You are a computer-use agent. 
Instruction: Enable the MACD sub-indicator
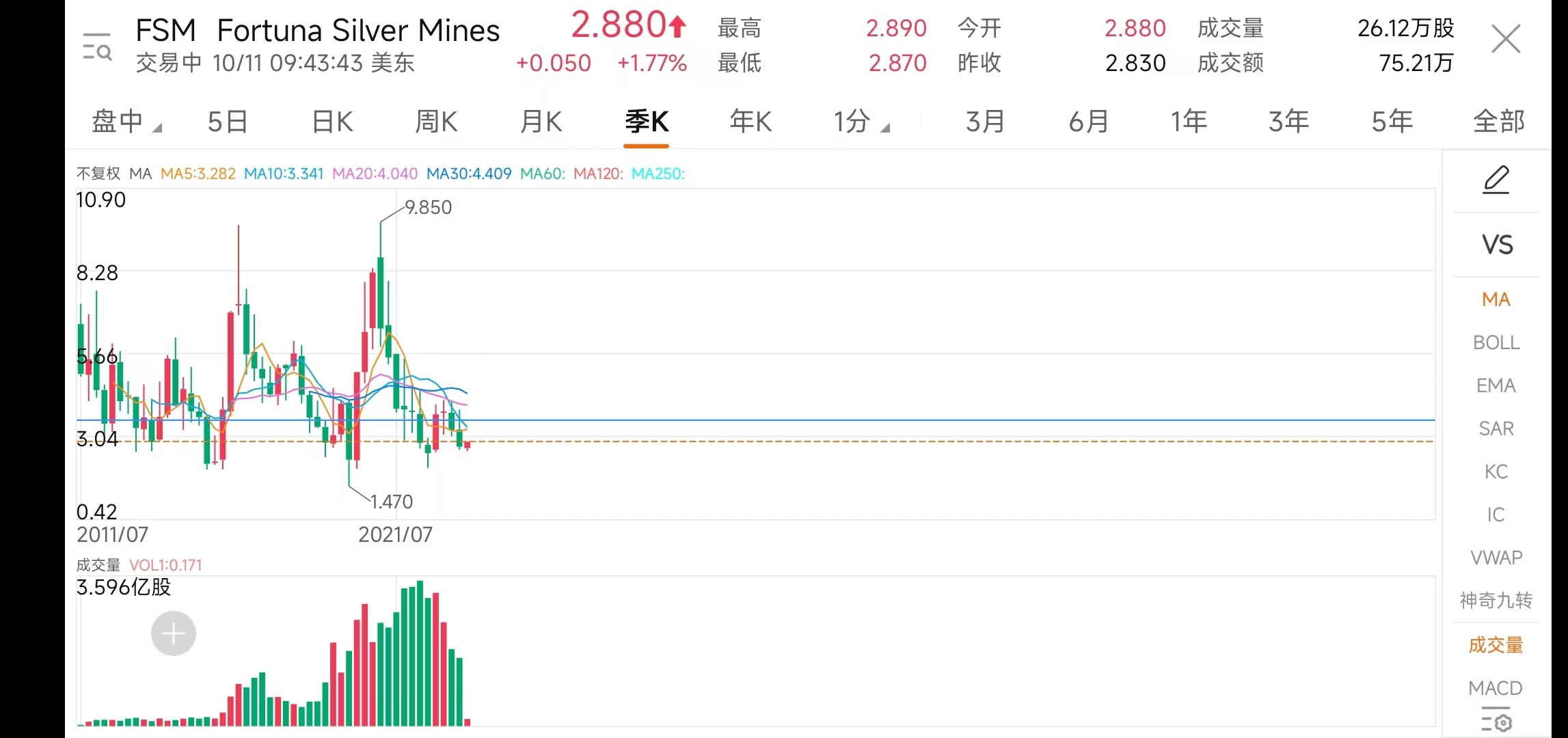pos(1496,688)
